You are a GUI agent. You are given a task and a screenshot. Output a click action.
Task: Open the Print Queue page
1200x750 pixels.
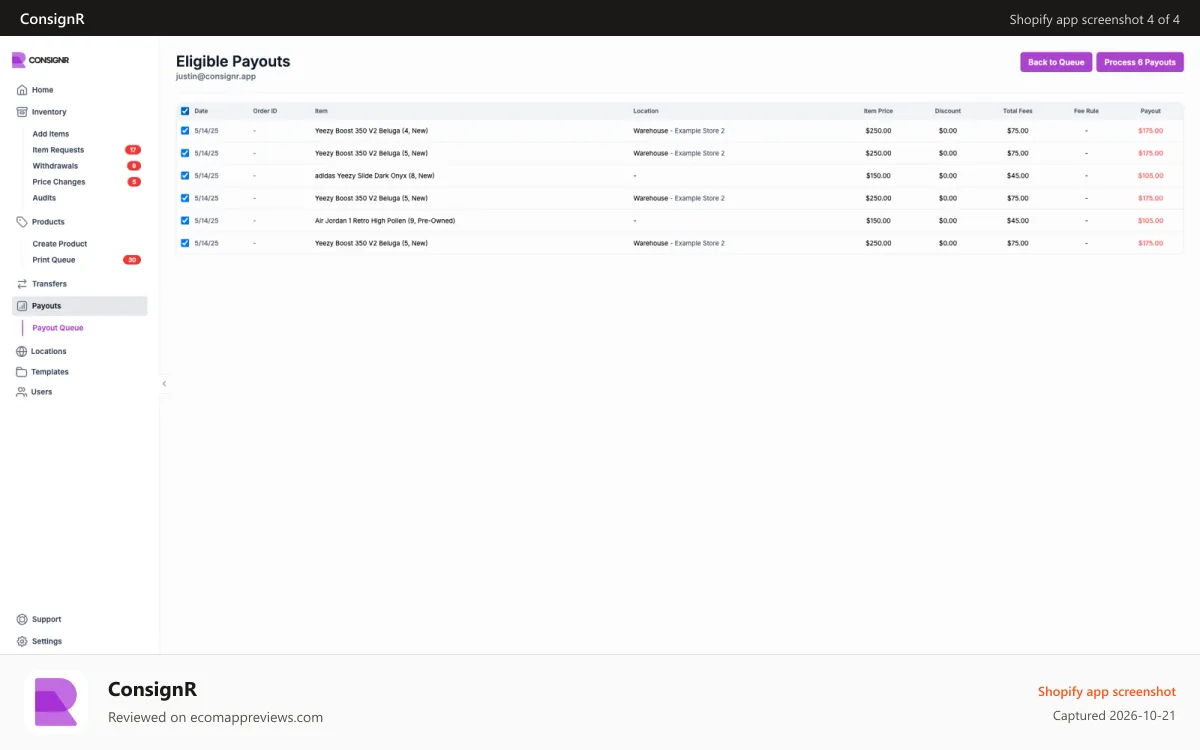pyautogui.click(x=54, y=260)
